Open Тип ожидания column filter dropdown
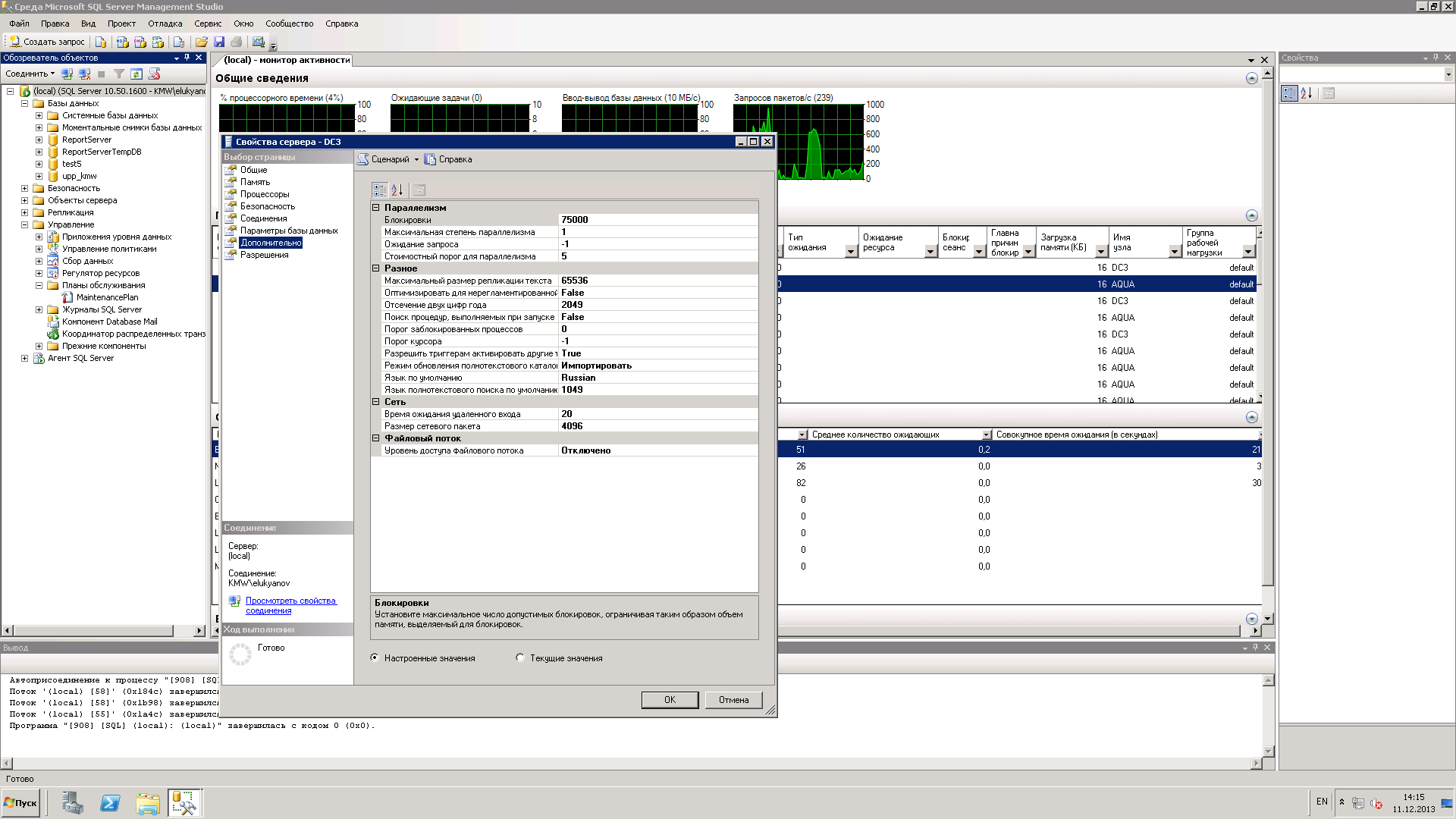The image size is (1456, 819). [851, 252]
